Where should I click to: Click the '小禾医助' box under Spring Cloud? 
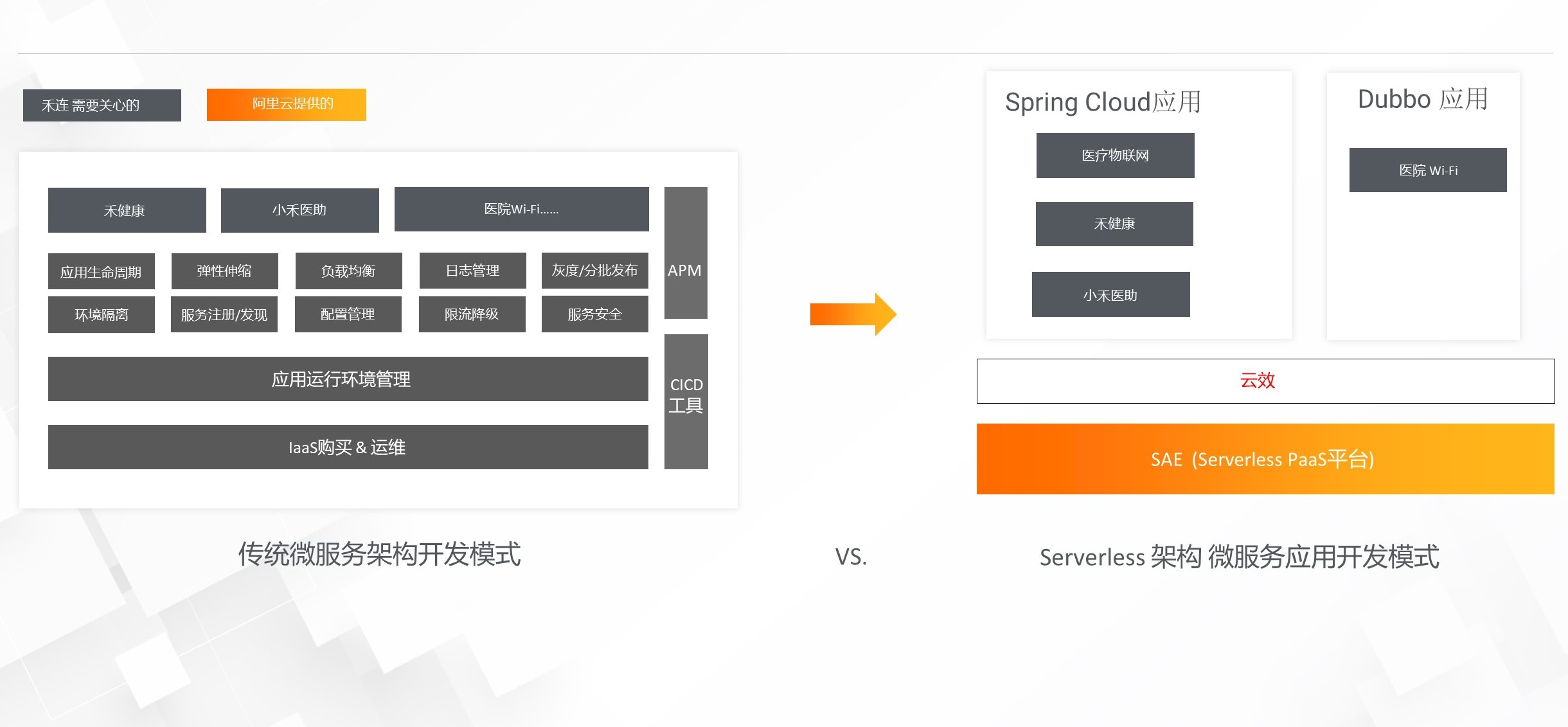click(1111, 294)
